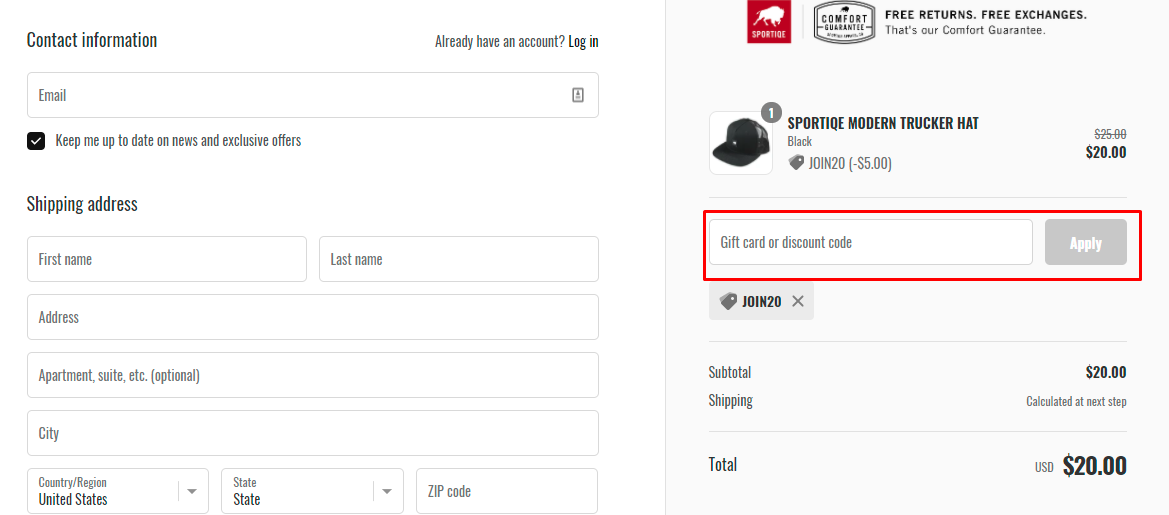Click the 'Free Returns. Free Exchanges.' text
Image resolution: width=1169 pixels, height=515 pixels.
tap(986, 15)
